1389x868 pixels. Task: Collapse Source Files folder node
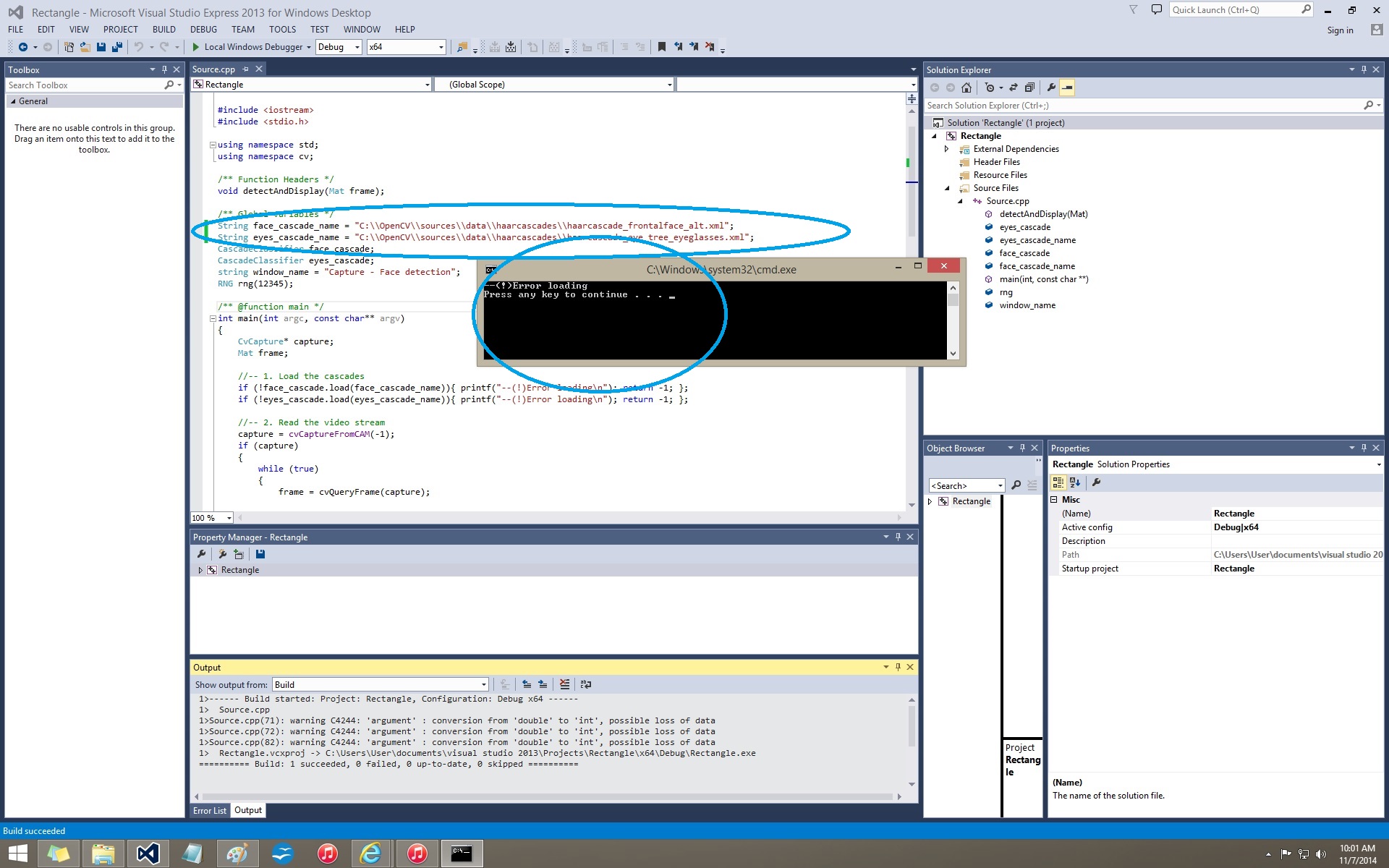pyautogui.click(x=946, y=188)
